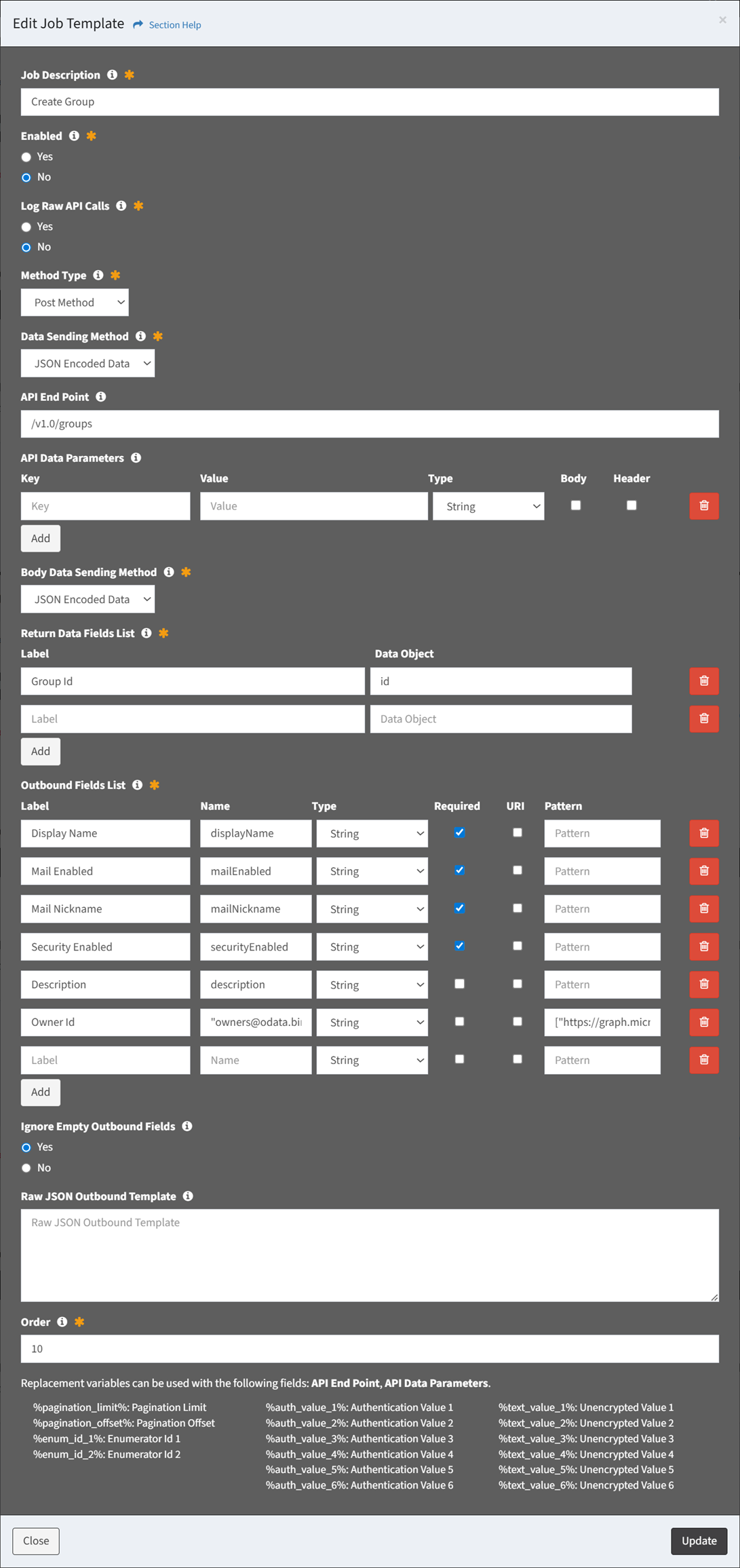This screenshot has height=1568, width=740.
Task: Click the Order input field
Action: coord(370,1349)
